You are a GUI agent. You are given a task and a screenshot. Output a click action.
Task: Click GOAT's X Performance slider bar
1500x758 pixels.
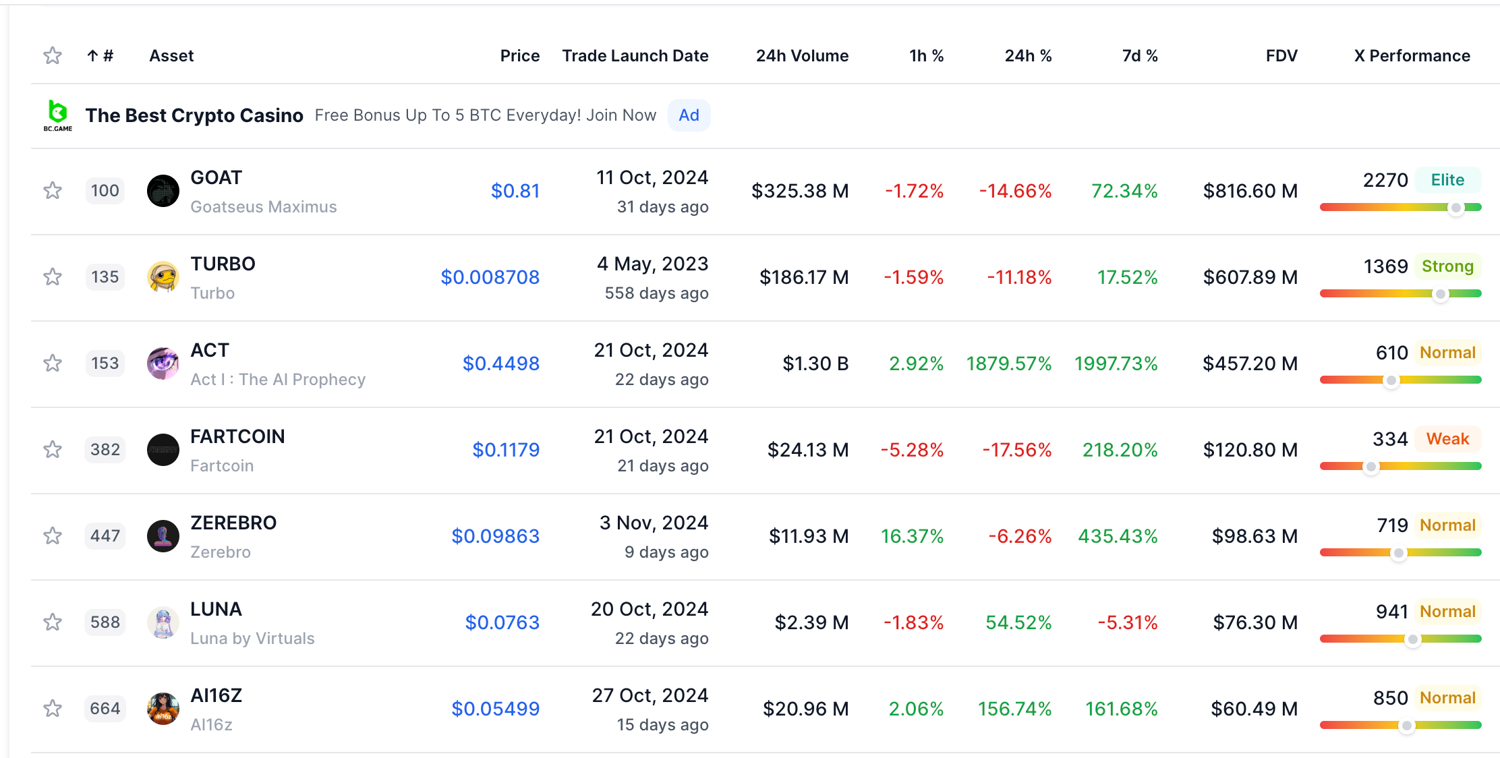point(1400,207)
